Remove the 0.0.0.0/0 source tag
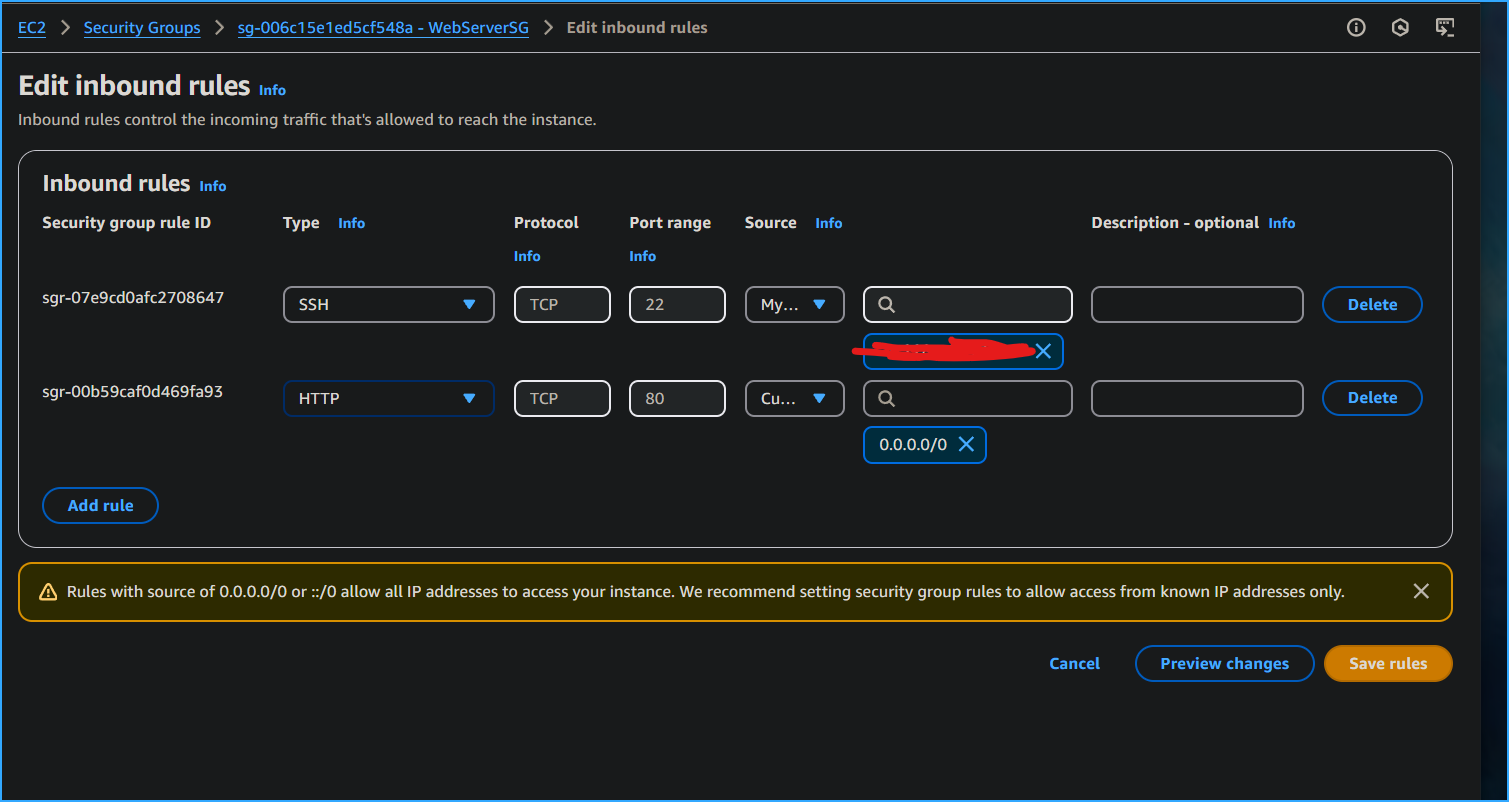Image resolution: width=1509 pixels, height=802 pixels. point(964,444)
